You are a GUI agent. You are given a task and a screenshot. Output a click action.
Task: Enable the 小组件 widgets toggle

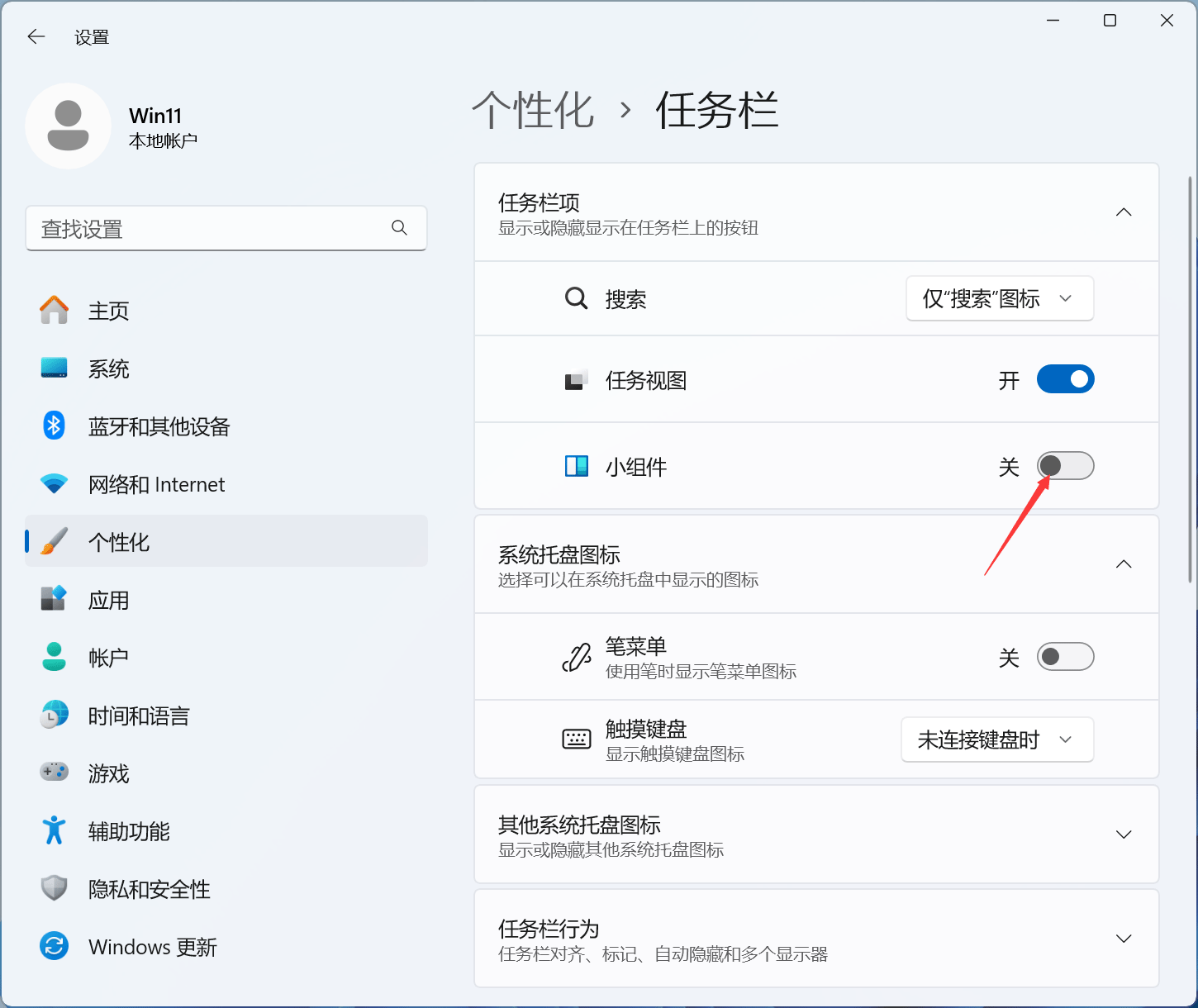[1065, 466]
